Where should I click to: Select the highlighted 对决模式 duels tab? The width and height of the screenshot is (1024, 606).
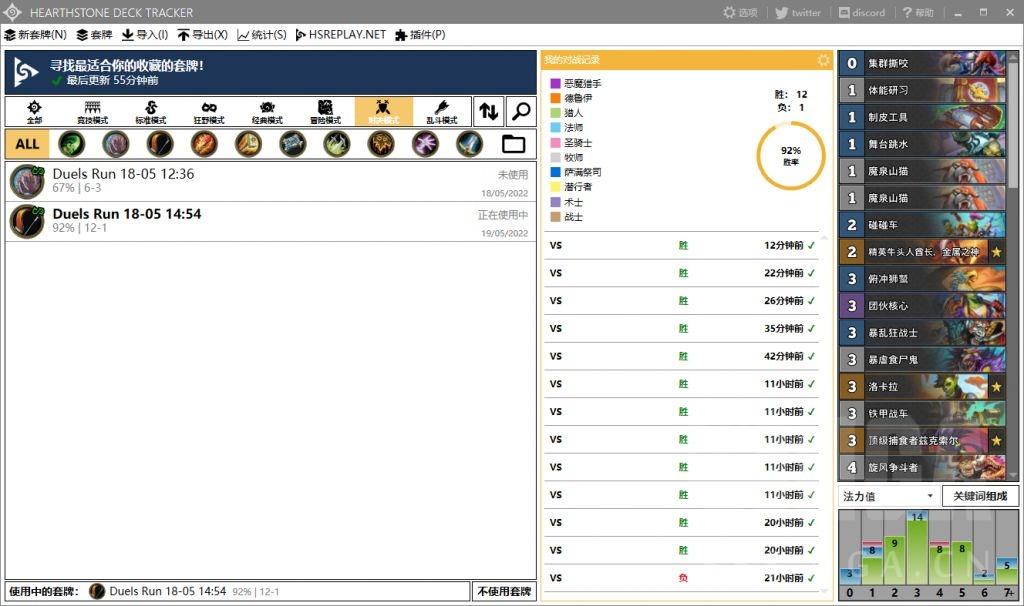coord(383,112)
